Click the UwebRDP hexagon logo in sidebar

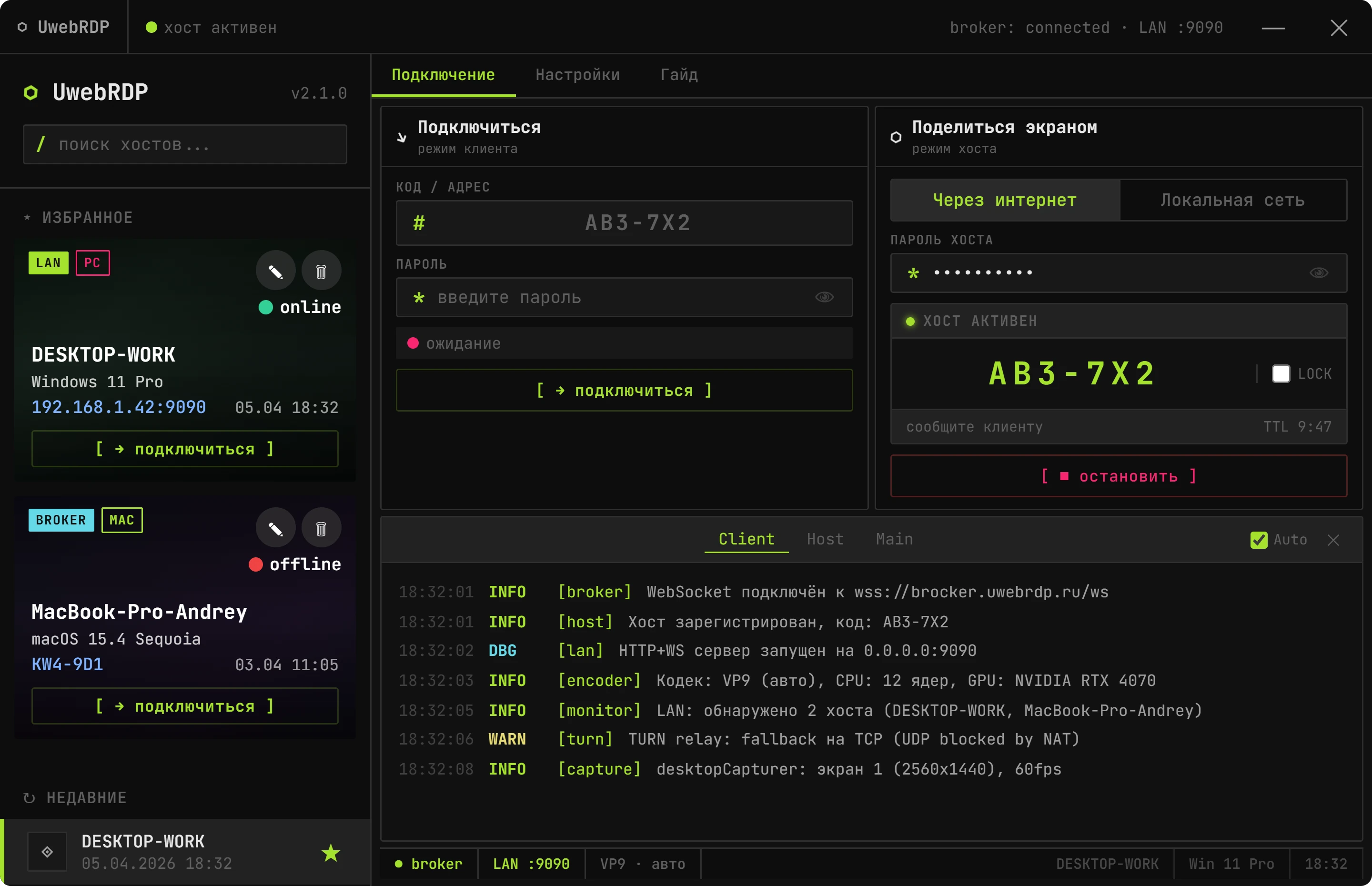31,92
